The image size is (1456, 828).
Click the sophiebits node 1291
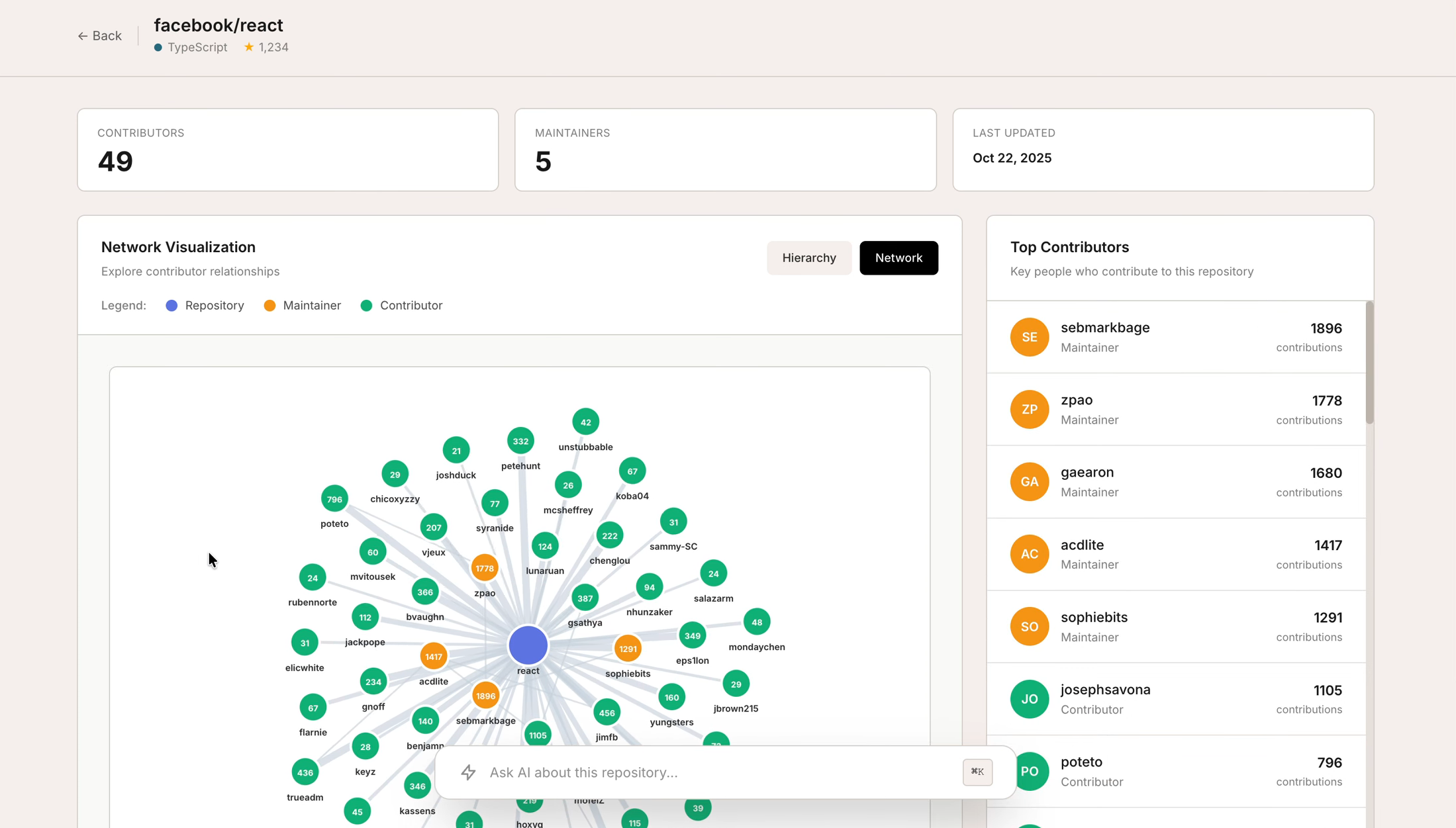[x=627, y=649]
